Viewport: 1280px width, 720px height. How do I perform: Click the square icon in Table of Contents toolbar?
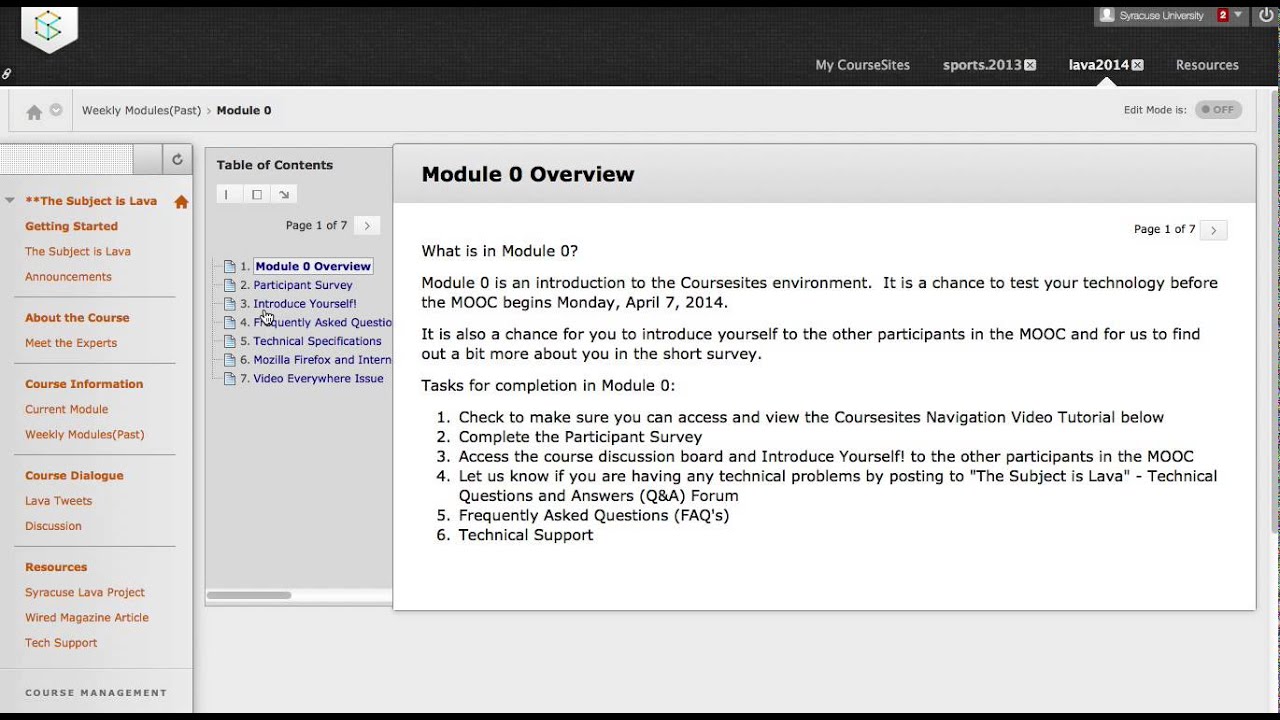257,194
